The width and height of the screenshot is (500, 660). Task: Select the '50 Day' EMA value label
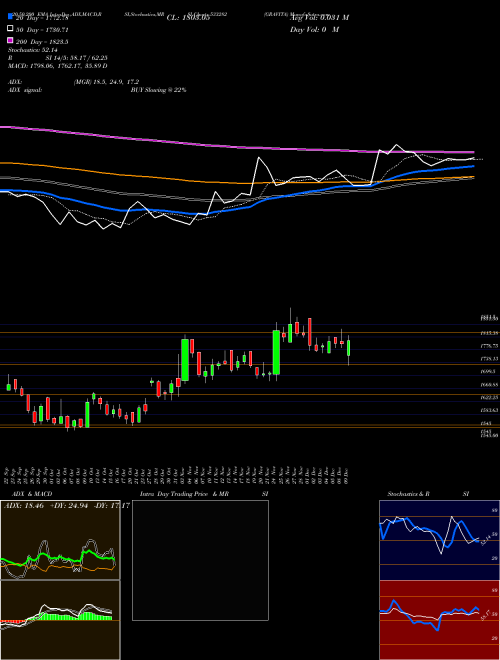tap(42, 30)
